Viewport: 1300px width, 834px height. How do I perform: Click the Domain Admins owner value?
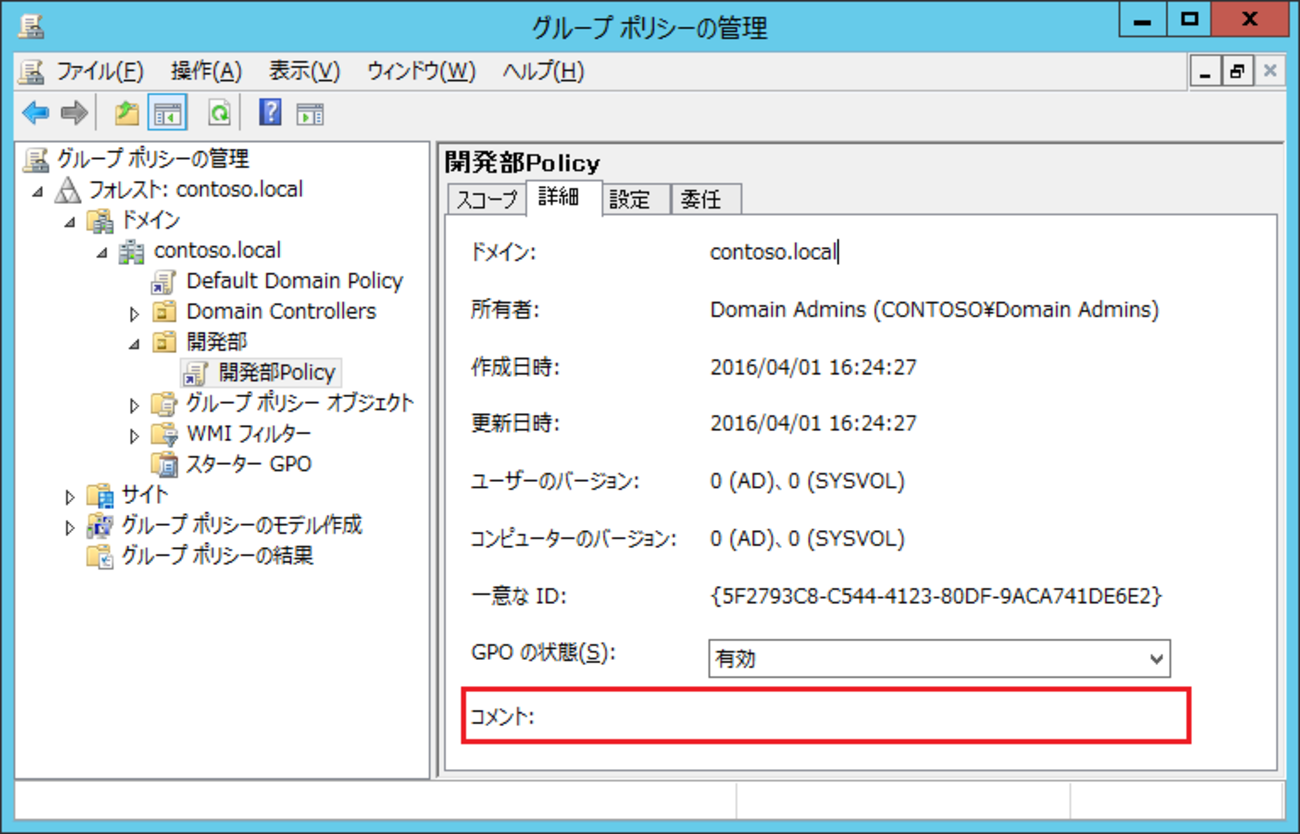tap(935, 310)
